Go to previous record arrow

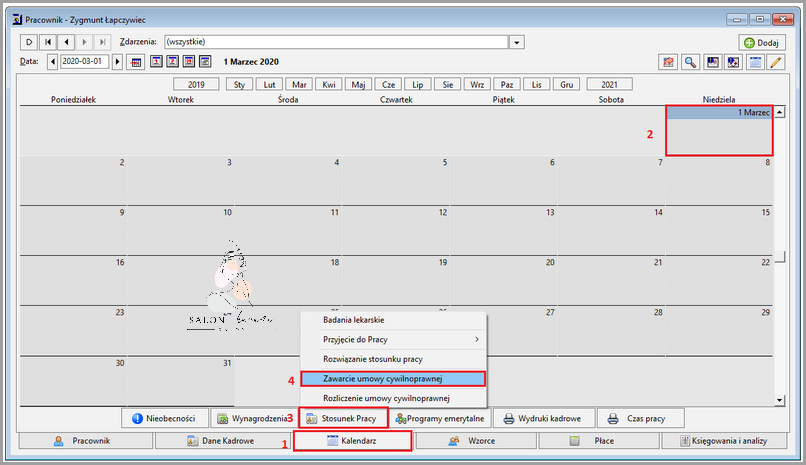[66, 42]
